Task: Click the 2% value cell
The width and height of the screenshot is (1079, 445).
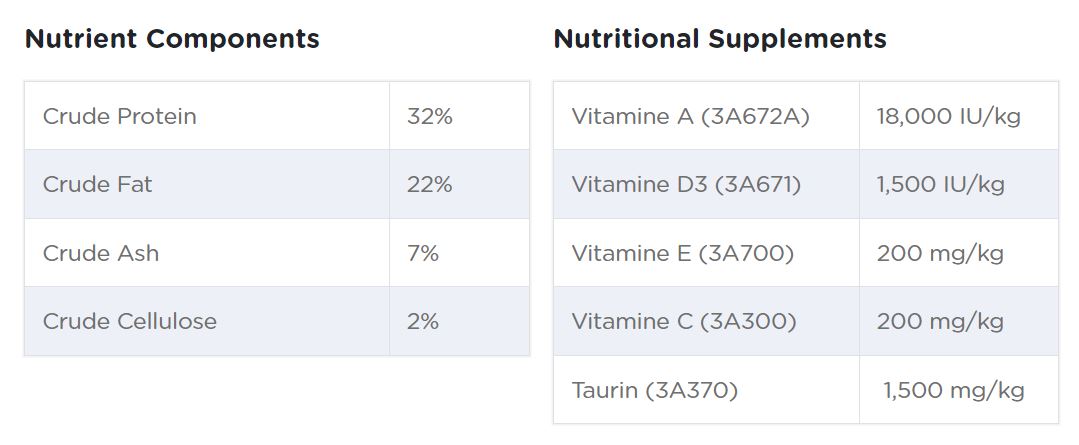Action: point(424,321)
